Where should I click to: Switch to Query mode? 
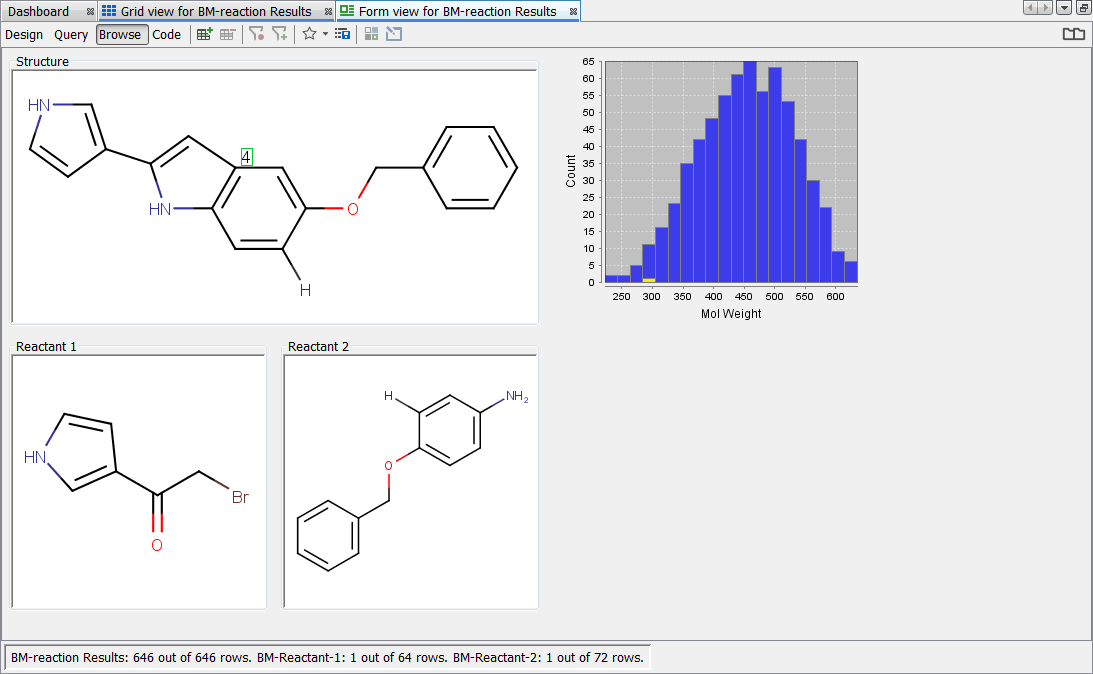pyautogui.click(x=71, y=35)
